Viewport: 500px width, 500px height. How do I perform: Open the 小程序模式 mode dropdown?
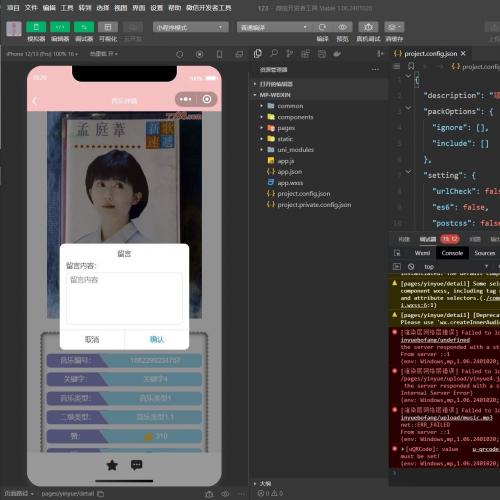(191, 27)
